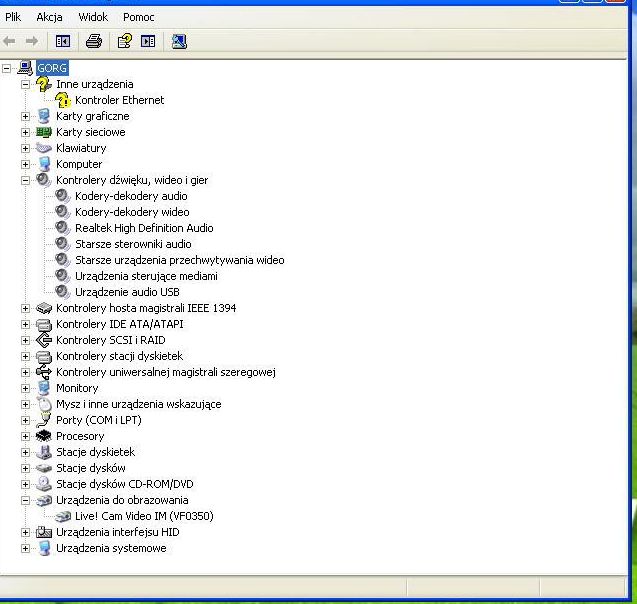Viewport: 637px width, 604px height.
Task: Open the Akcja menu
Action: point(49,17)
